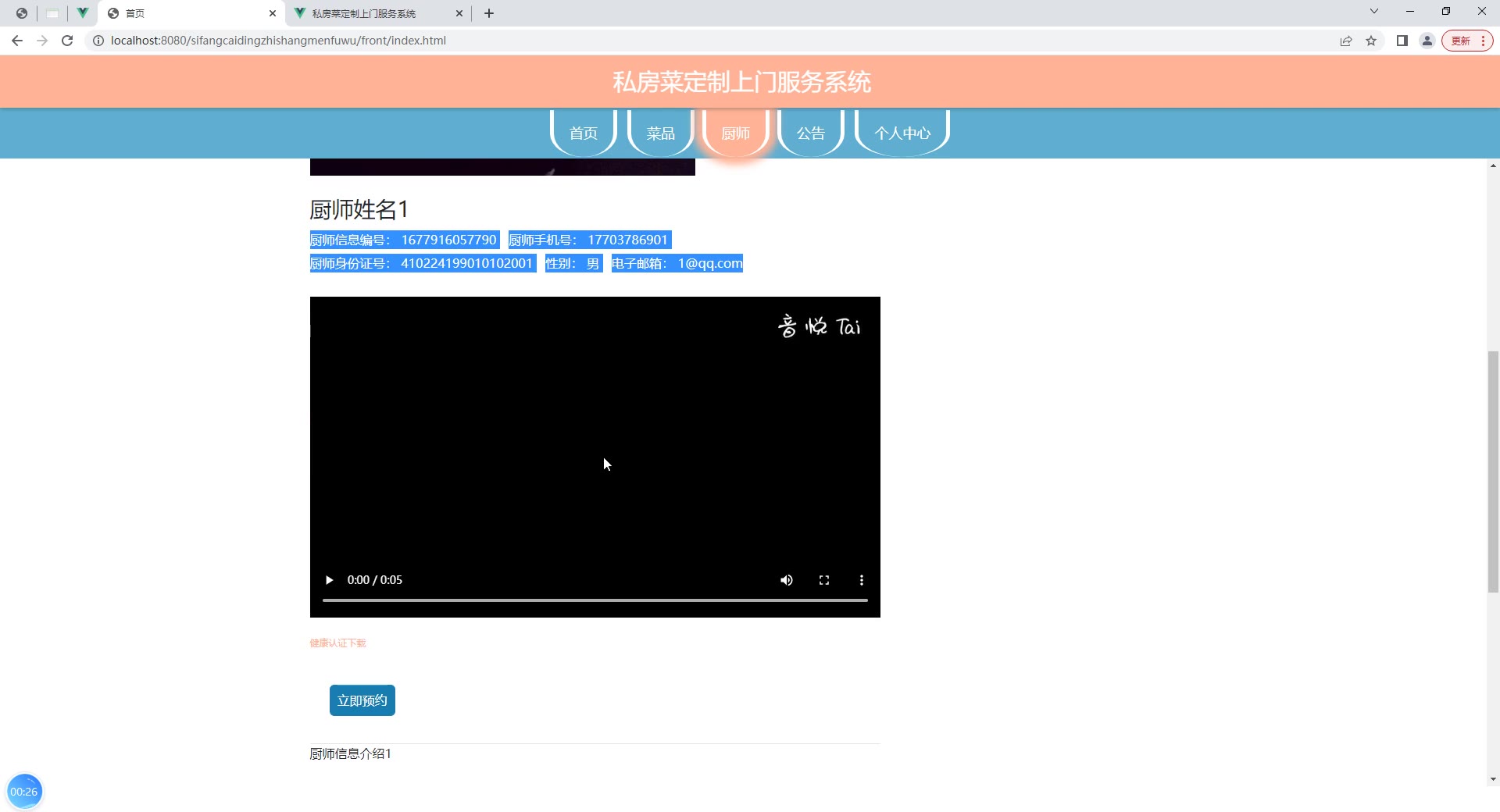Viewport: 1500px width, 812px height.
Task: Click the 健康认证下载 link
Action: pos(337,643)
